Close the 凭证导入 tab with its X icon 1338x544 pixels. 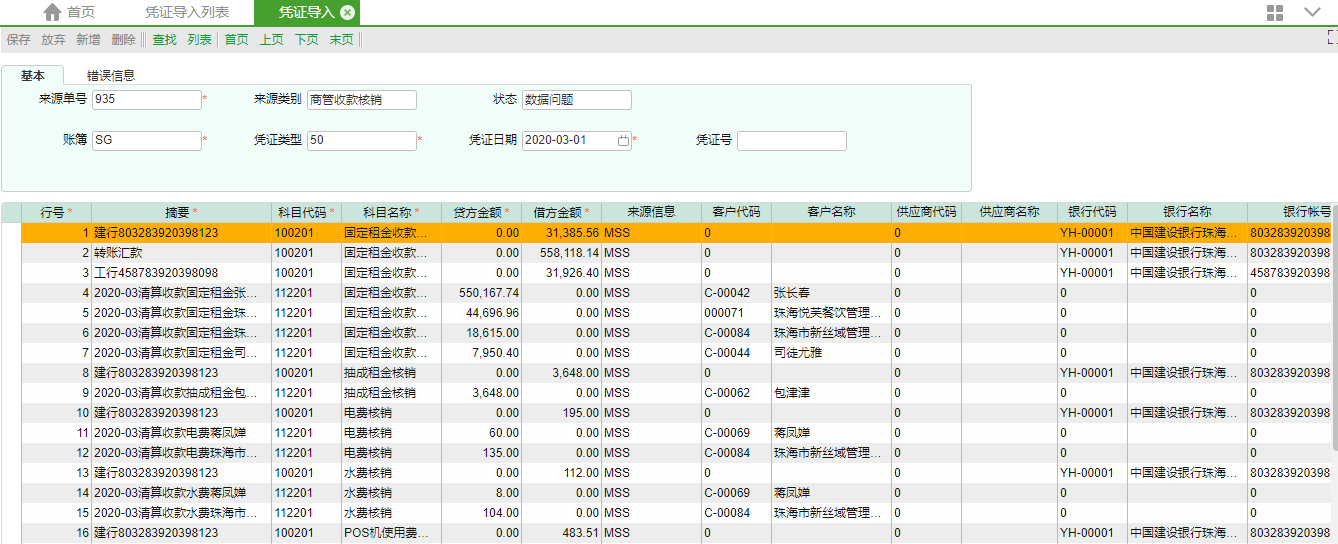347,13
